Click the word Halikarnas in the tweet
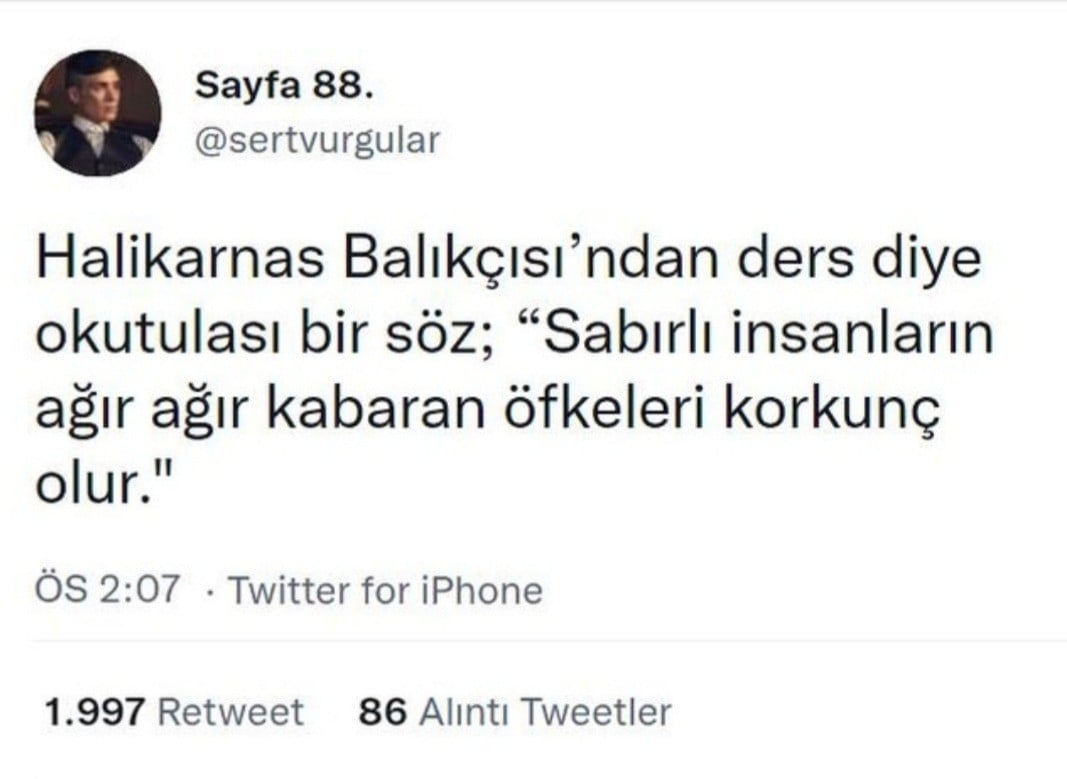 click(x=180, y=259)
